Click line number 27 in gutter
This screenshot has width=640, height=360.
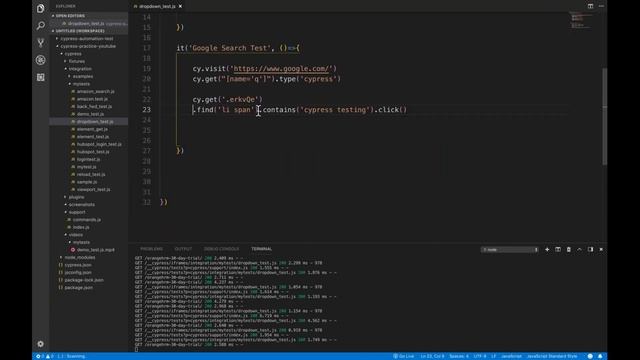(147, 151)
